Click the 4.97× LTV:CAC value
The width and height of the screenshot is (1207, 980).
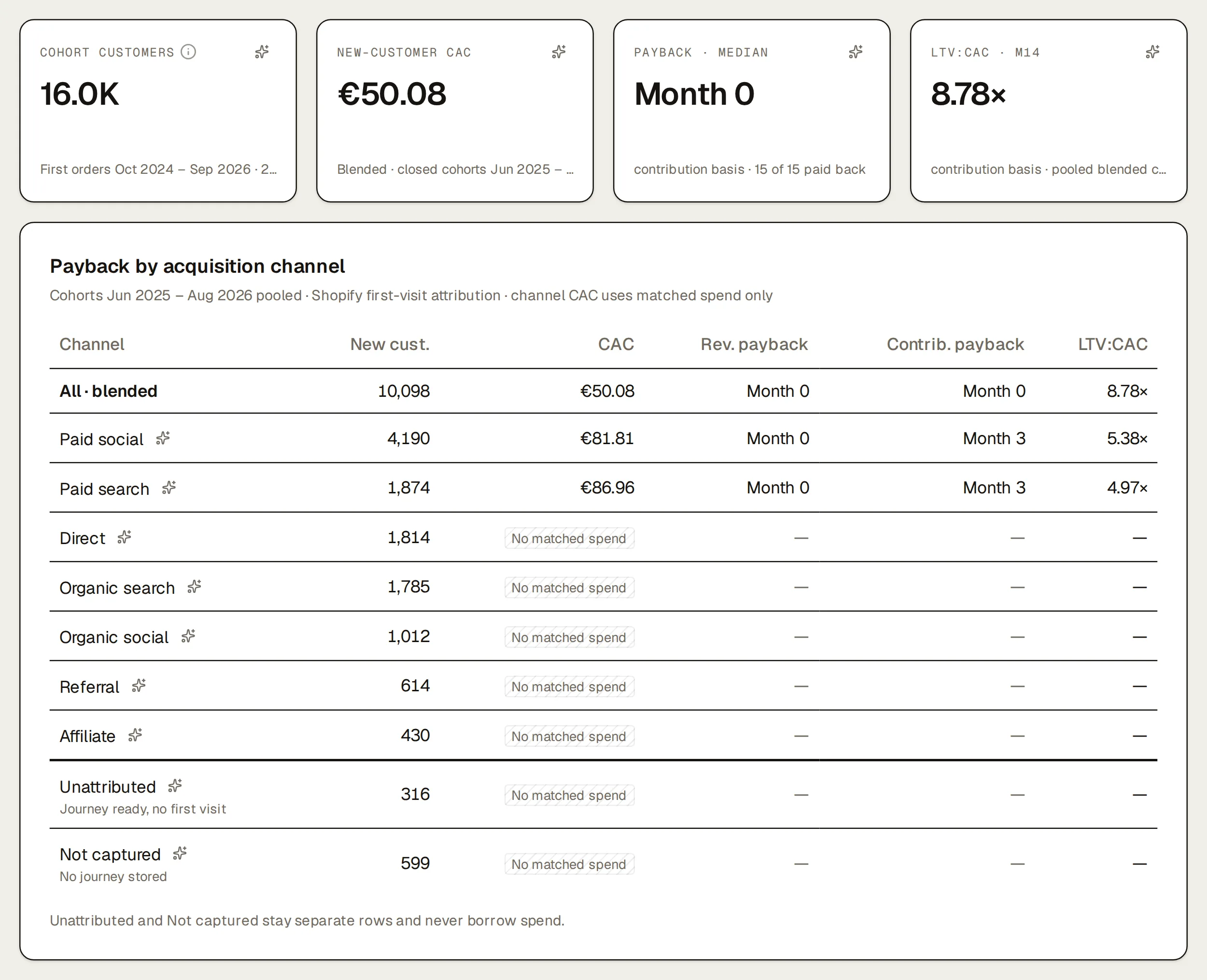[x=1127, y=488]
